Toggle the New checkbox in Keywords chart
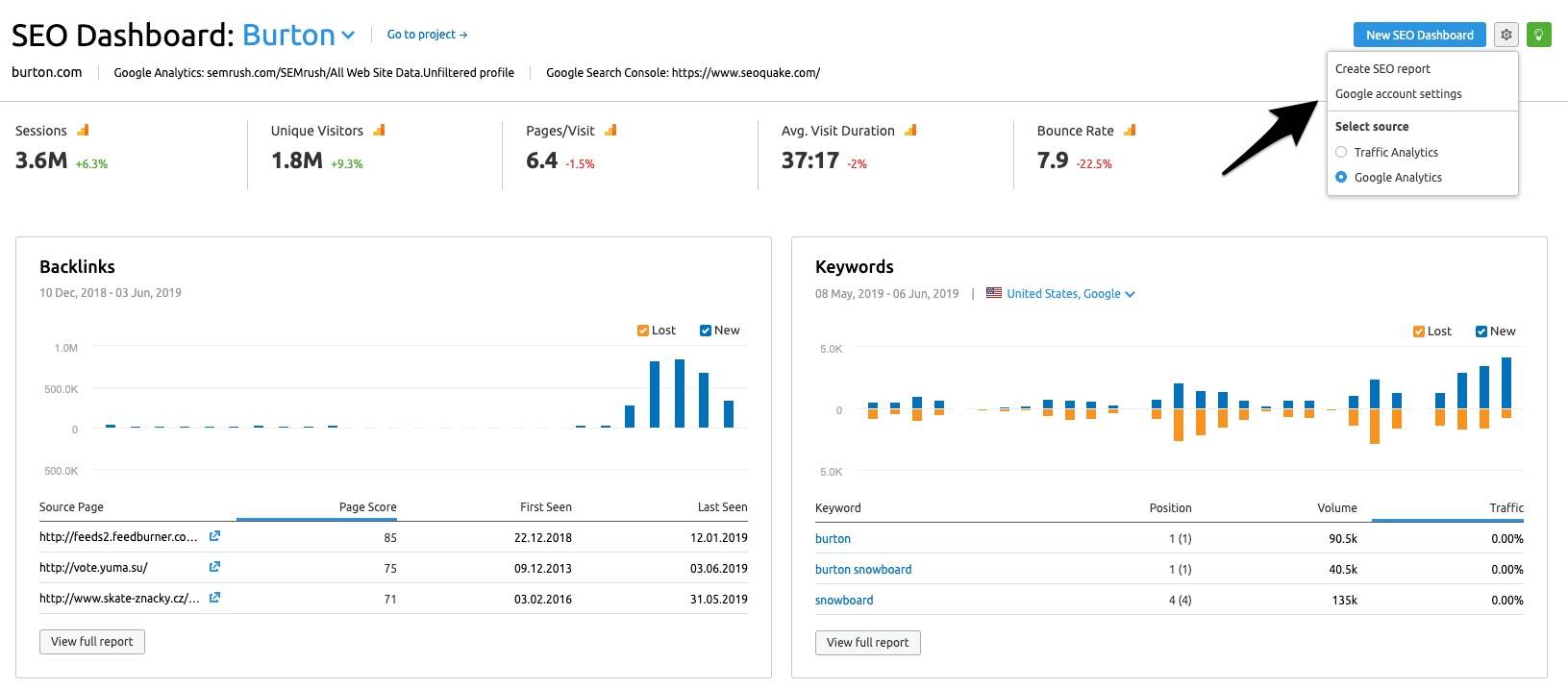1568x688 pixels. [1481, 332]
